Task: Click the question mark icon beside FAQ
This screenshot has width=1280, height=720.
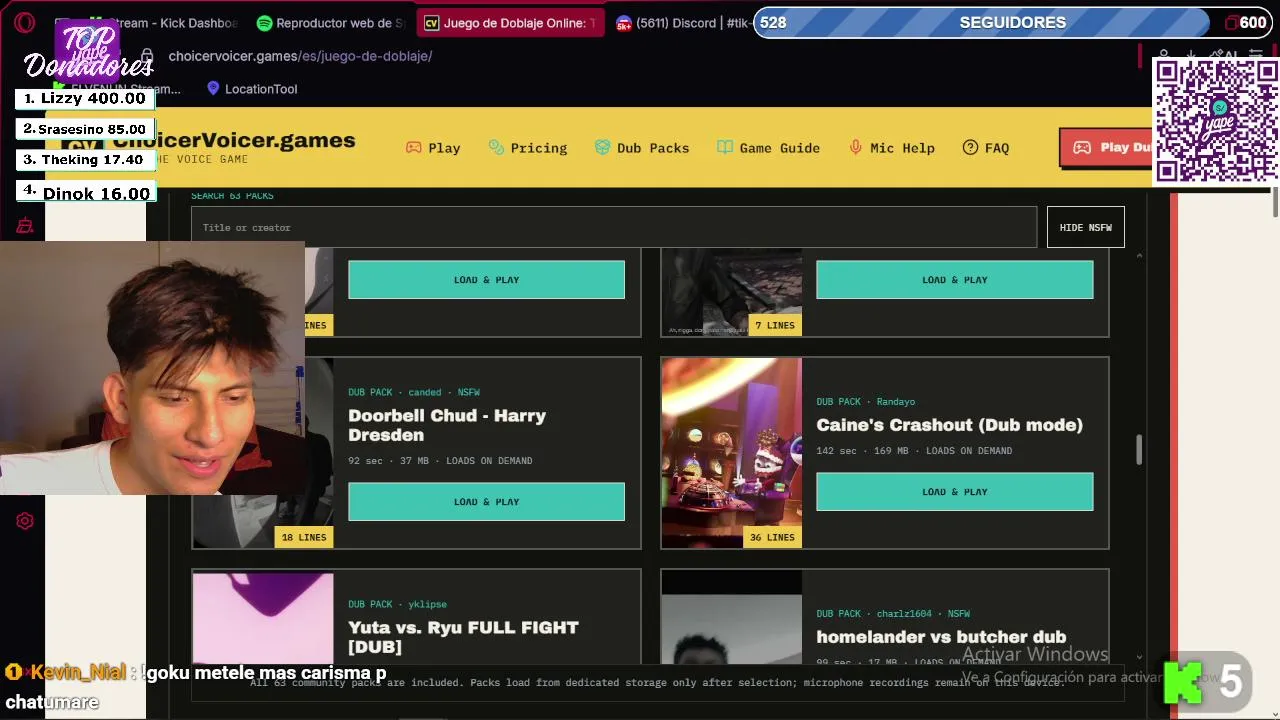Action: pos(970,147)
